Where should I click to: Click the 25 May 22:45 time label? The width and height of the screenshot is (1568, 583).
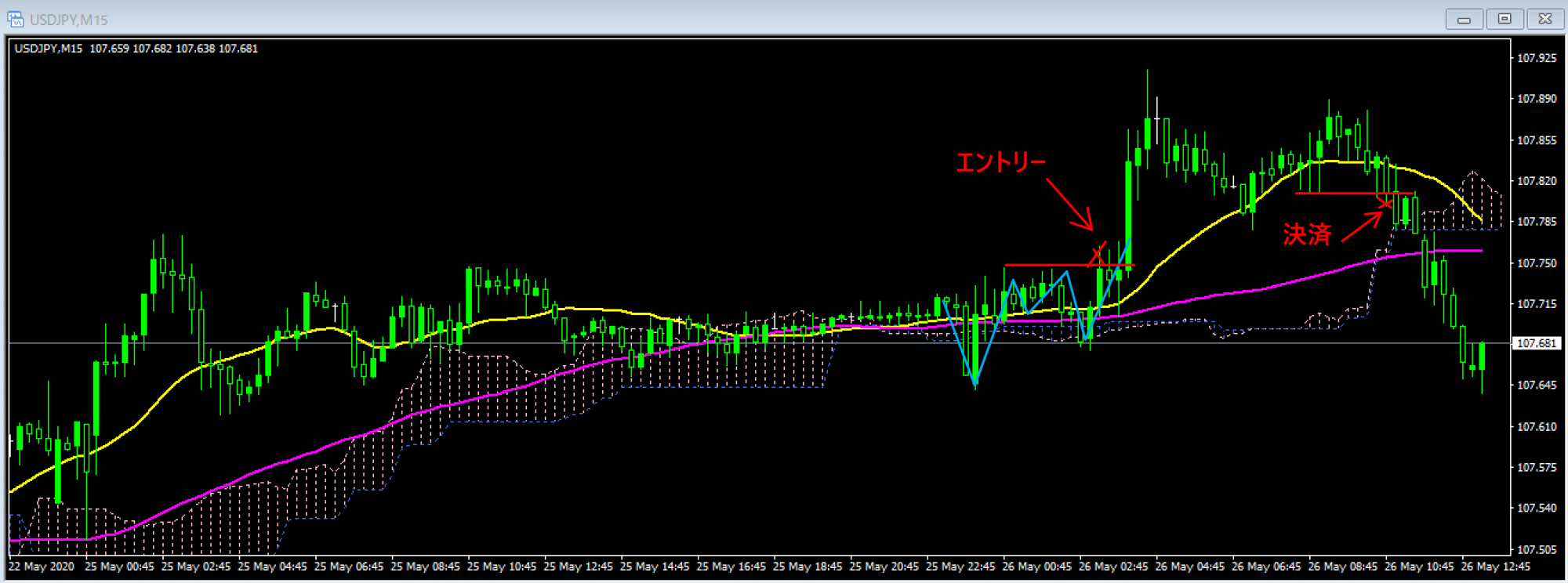click(960, 567)
